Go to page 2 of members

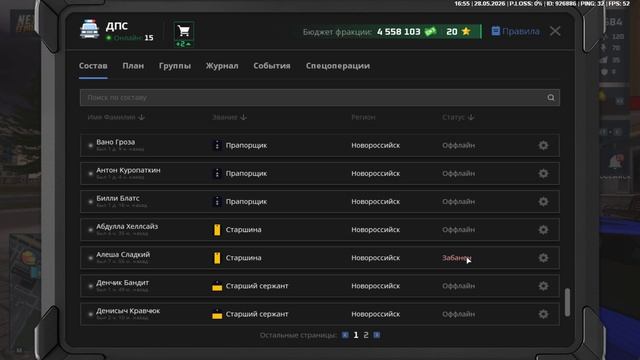point(366,335)
